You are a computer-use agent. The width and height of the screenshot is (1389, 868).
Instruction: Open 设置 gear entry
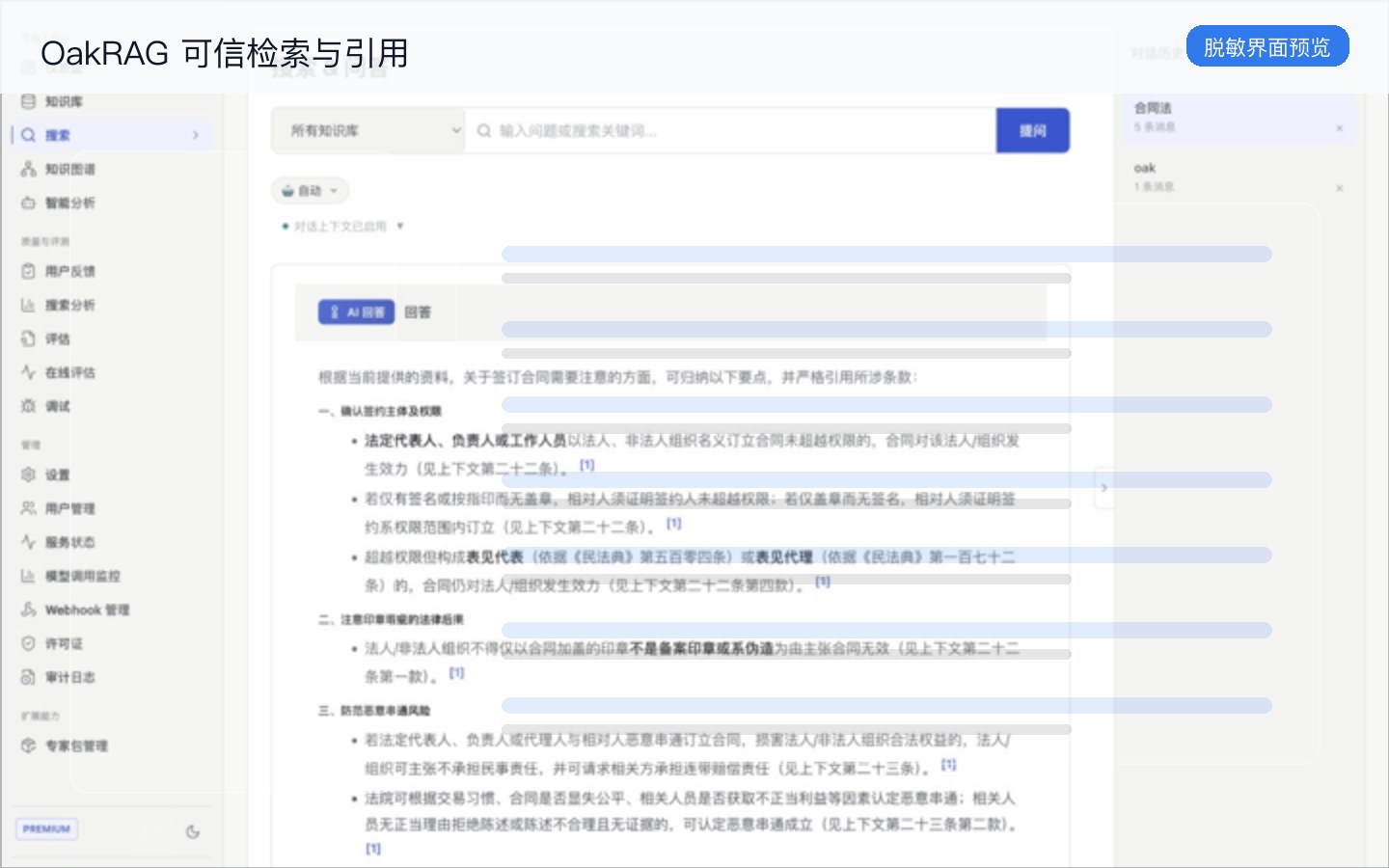(58, 475)
